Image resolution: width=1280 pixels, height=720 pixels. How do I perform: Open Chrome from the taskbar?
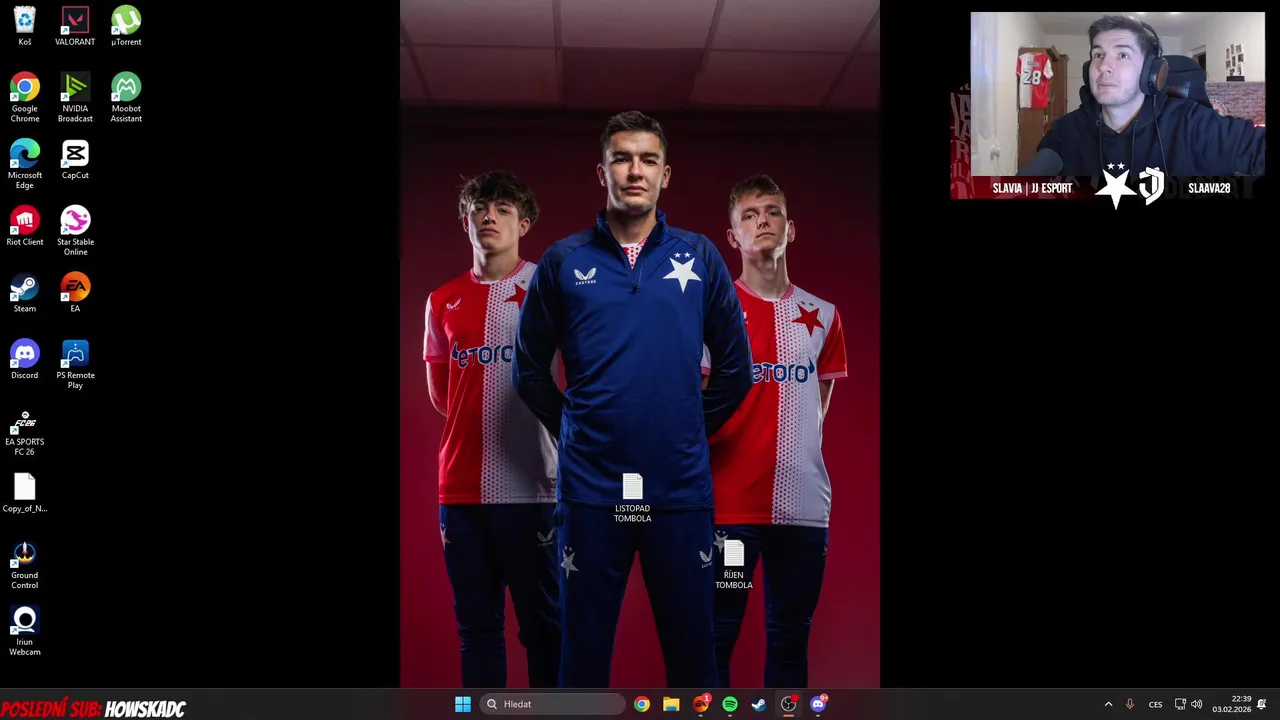642,704
